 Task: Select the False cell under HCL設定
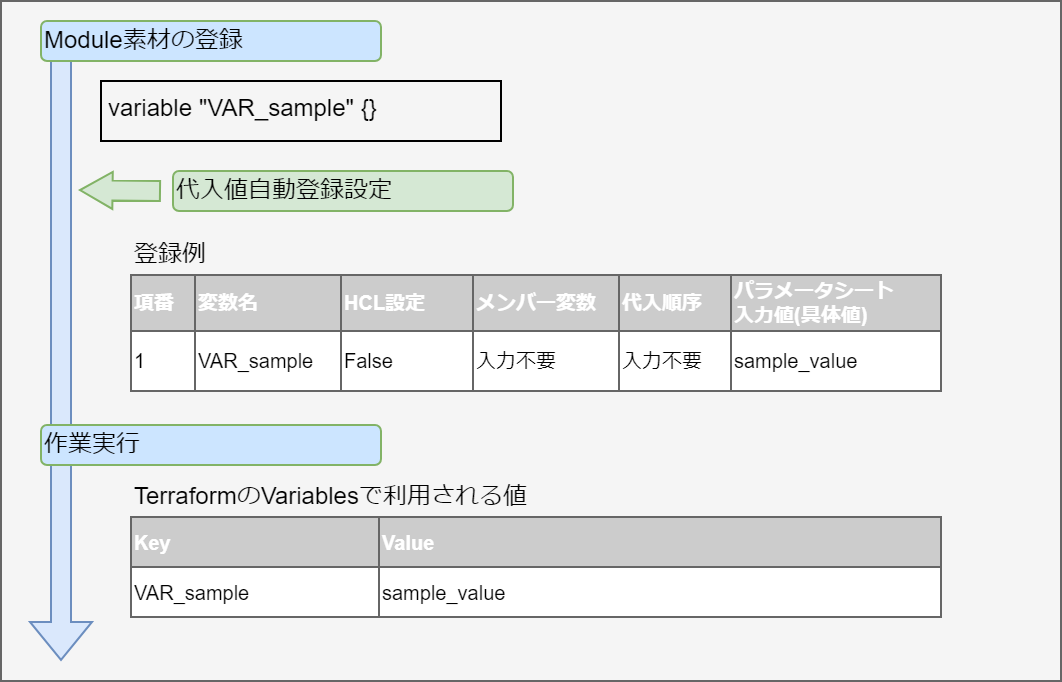[x=407, y=361]
